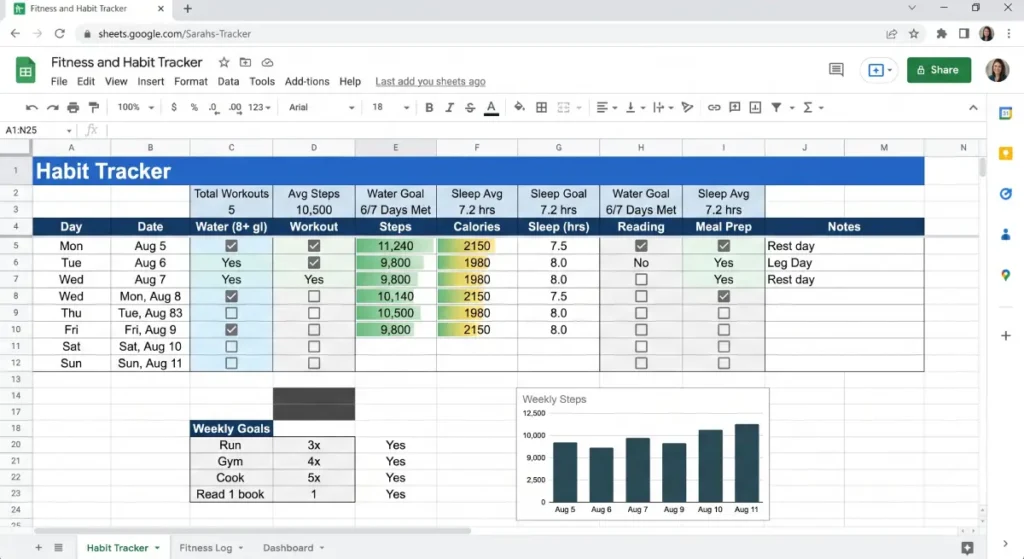Get add-ons via side panel plus icon

(x=1006, y=336)
